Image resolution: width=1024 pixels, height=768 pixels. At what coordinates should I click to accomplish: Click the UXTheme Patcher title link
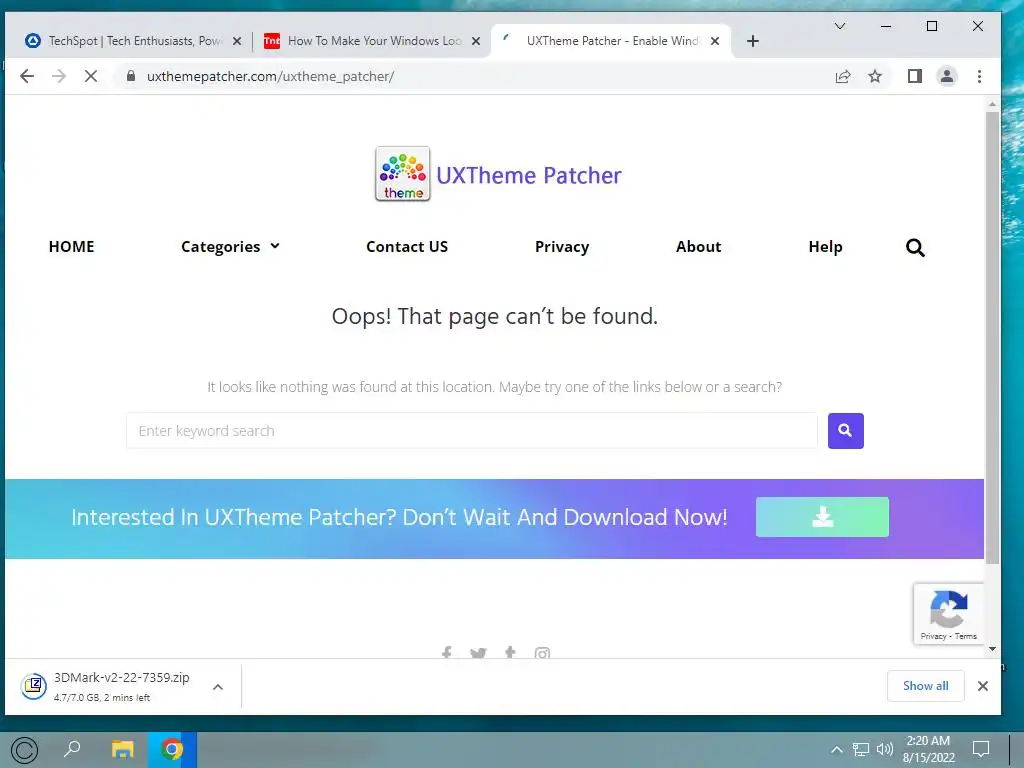pyautogui.click(x=528, y=175)
